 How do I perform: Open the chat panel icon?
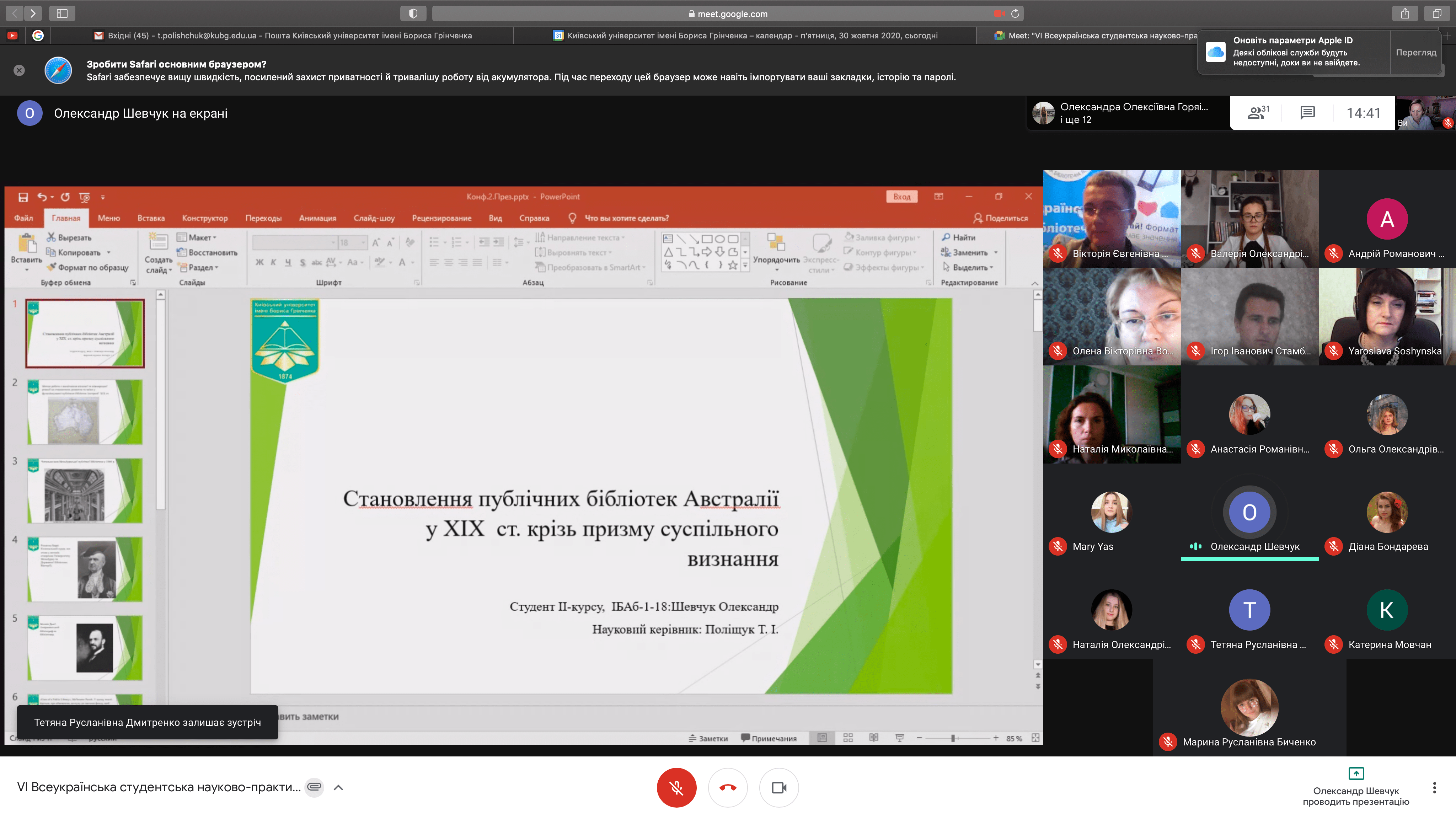tap(1307, 113)
